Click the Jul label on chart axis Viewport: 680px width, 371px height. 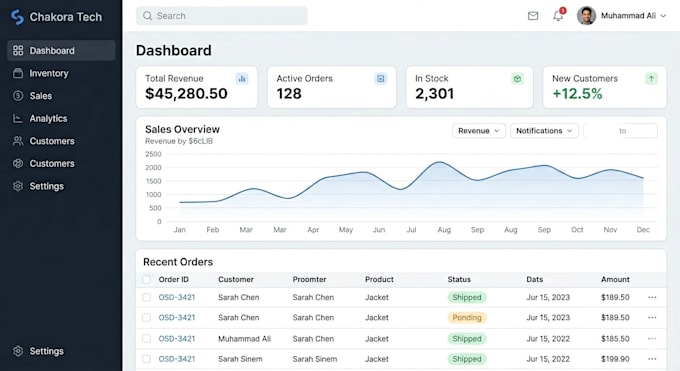tap(411, 230)
